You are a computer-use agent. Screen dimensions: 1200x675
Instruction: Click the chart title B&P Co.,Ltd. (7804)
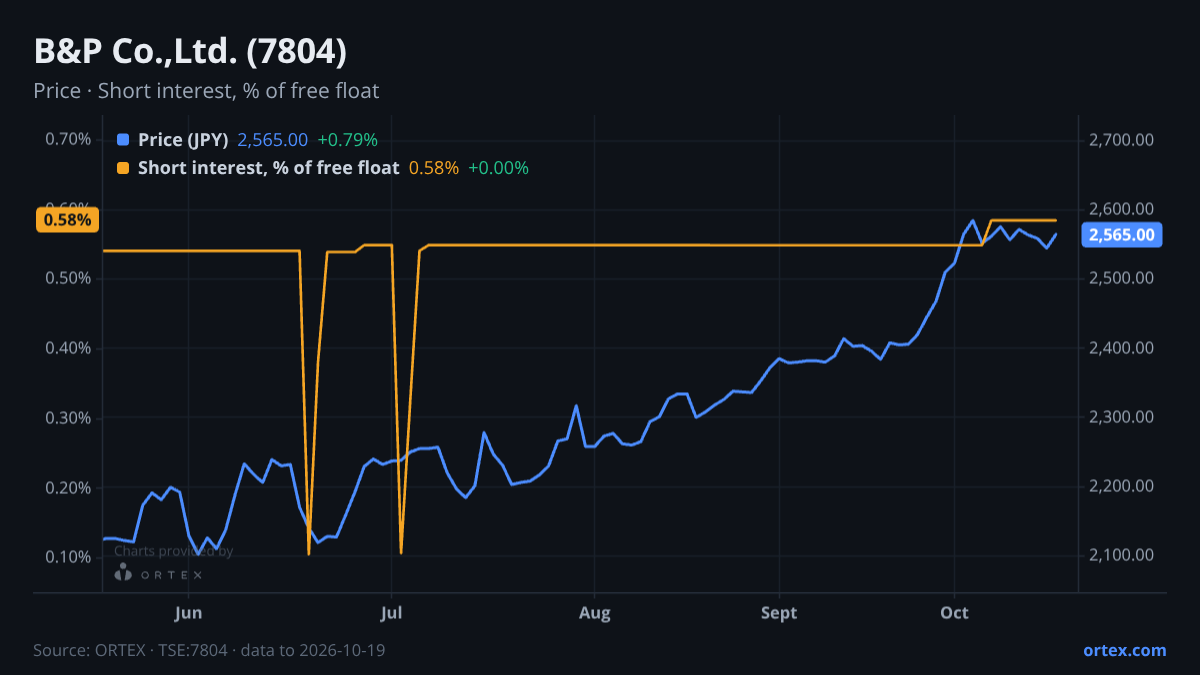click(190, 52)
